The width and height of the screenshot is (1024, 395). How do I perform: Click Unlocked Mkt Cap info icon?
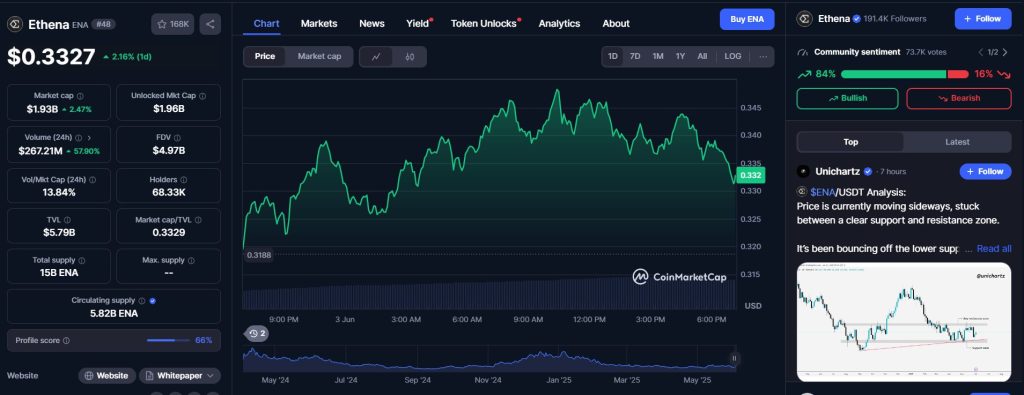202,96
